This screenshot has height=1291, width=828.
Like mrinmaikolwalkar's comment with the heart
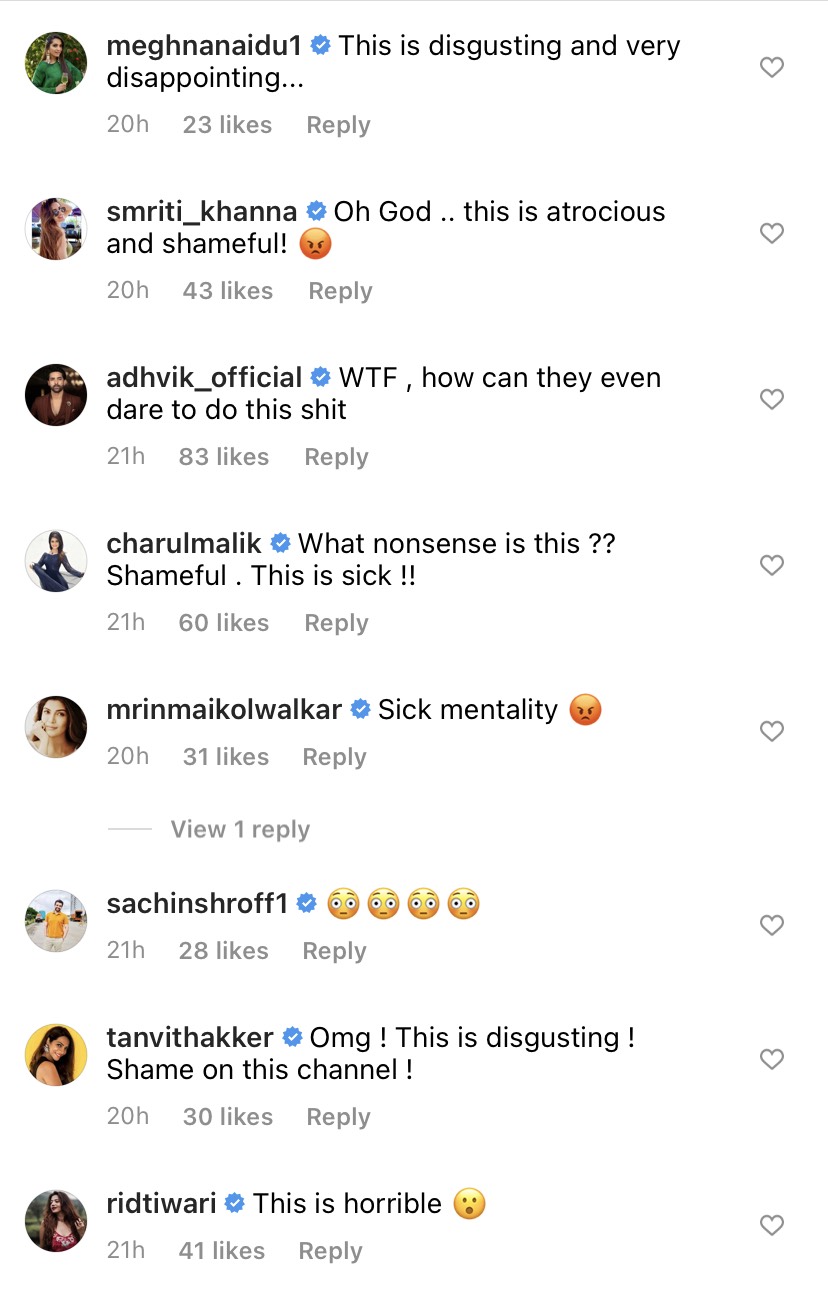pyautogui.click(x=771, y=731)
